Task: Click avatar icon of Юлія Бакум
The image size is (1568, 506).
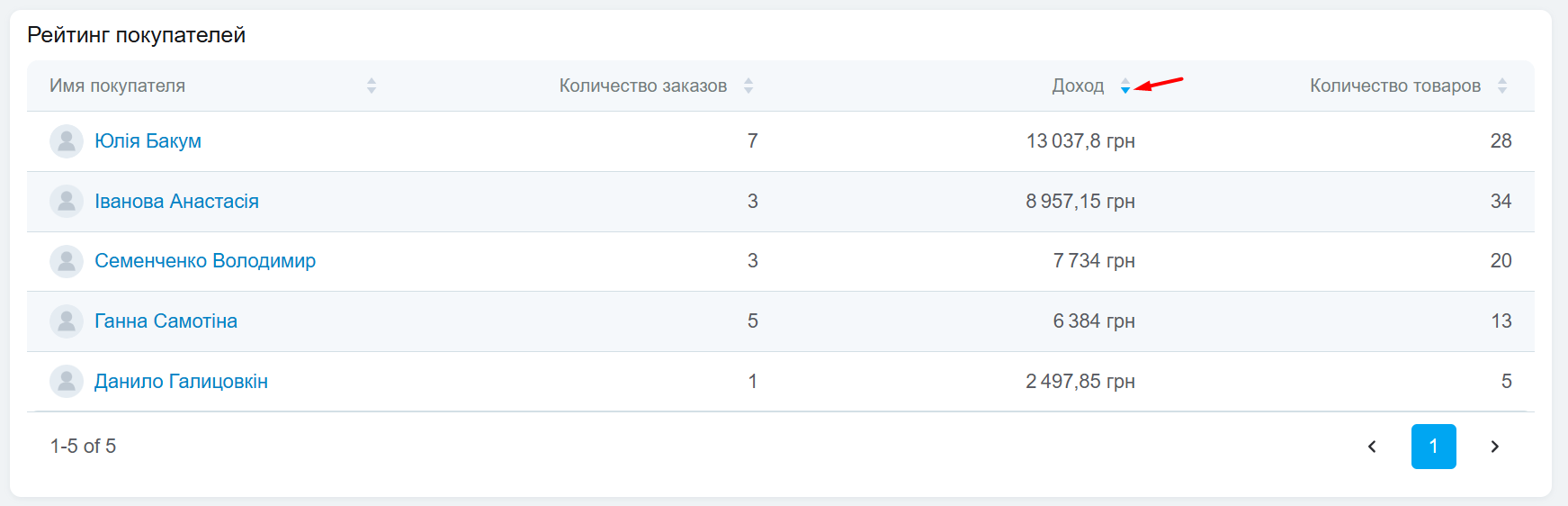Action: 67,141
